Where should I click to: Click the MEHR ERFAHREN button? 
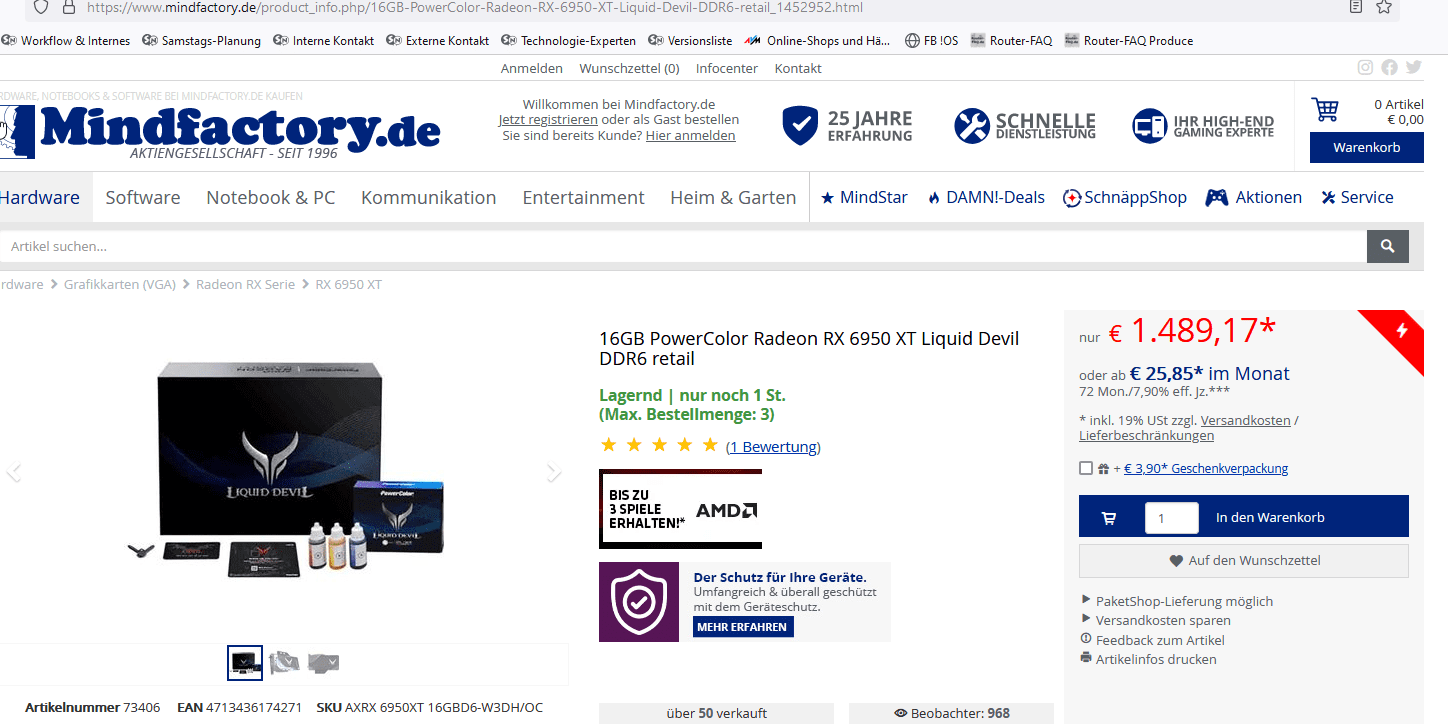coord(743,627)
